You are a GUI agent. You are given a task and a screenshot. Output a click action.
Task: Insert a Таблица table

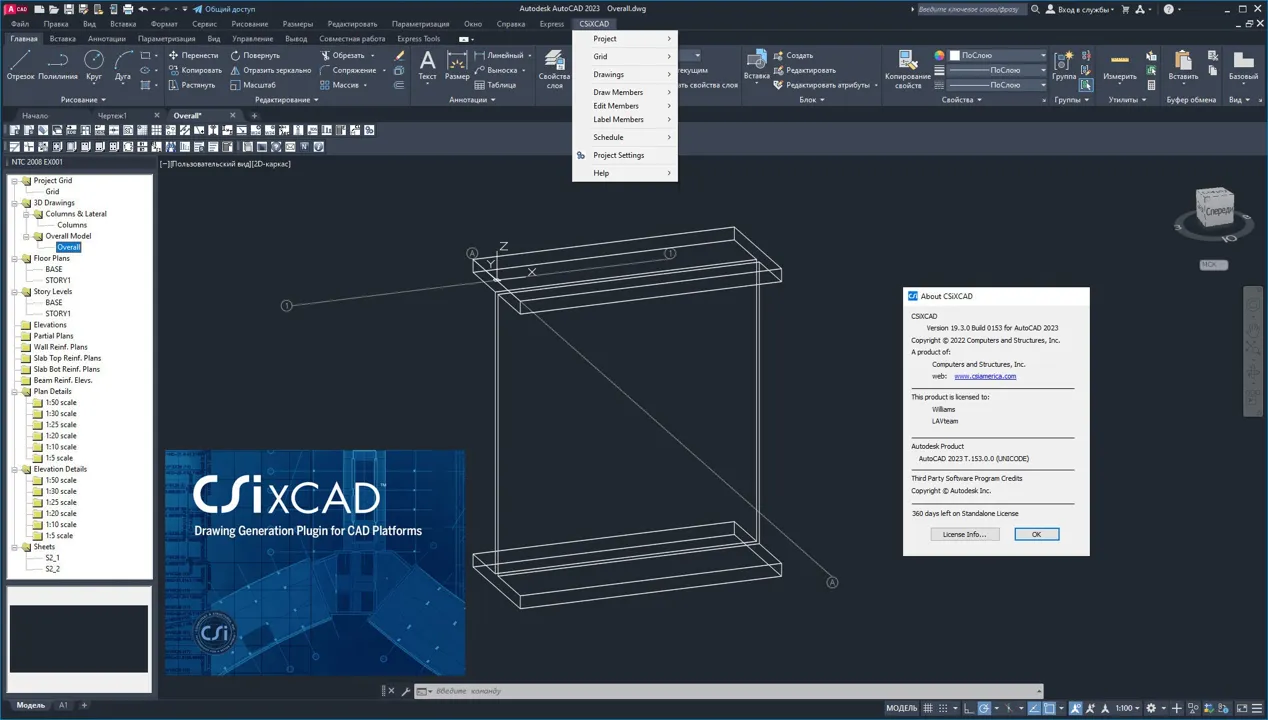tap(495, 85)
